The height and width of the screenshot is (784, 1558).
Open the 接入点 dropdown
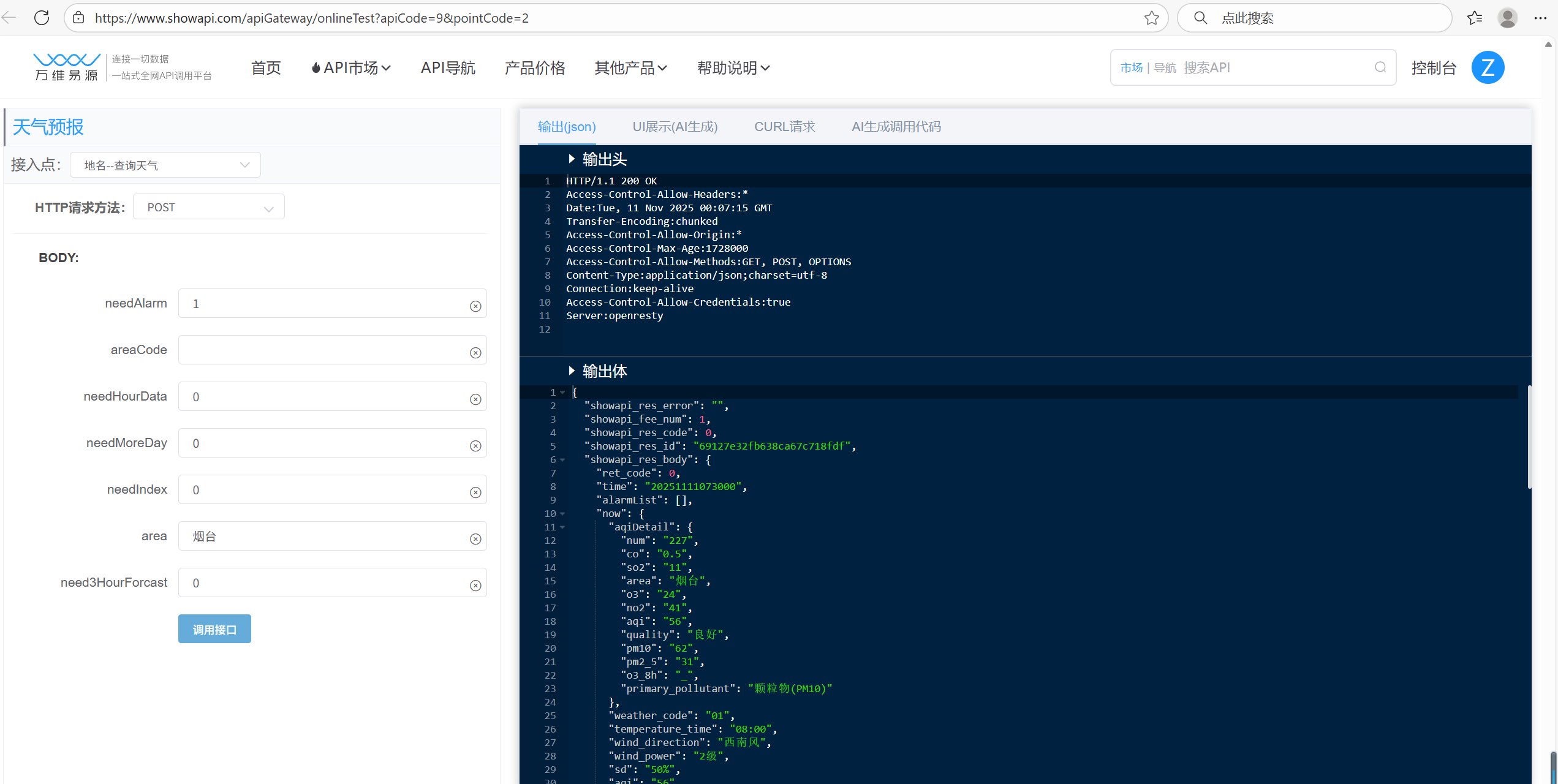[165, 165]
